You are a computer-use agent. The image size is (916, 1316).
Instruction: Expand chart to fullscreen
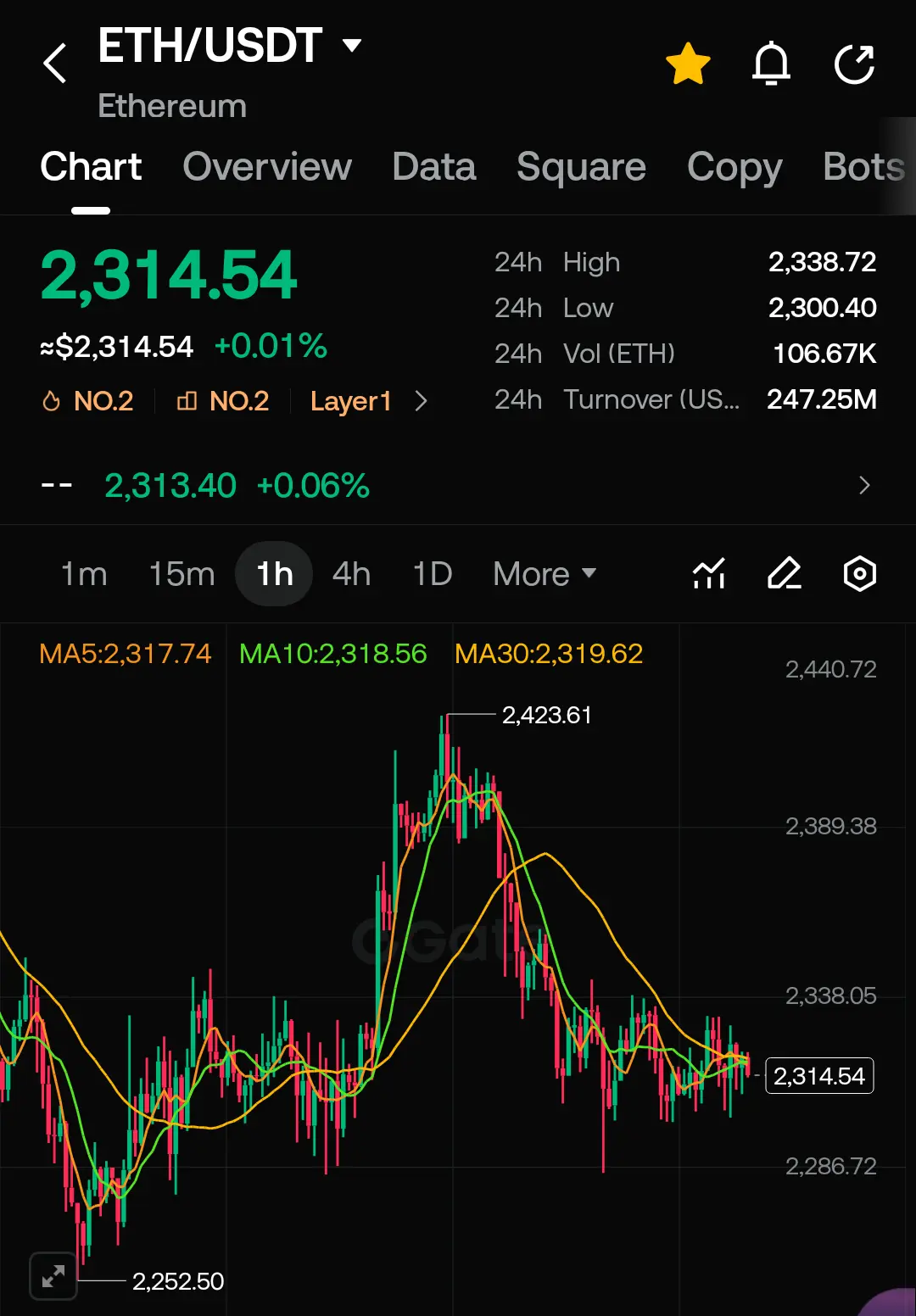pyautogui.click(x=53, y=1276)
